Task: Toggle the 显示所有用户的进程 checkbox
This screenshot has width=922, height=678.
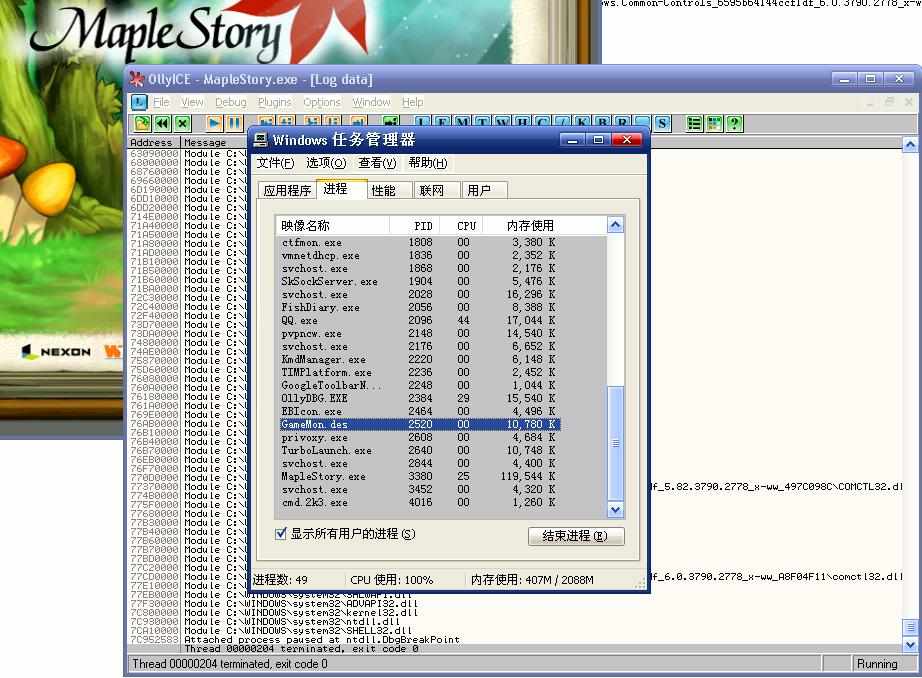Action: pos(281,533)
